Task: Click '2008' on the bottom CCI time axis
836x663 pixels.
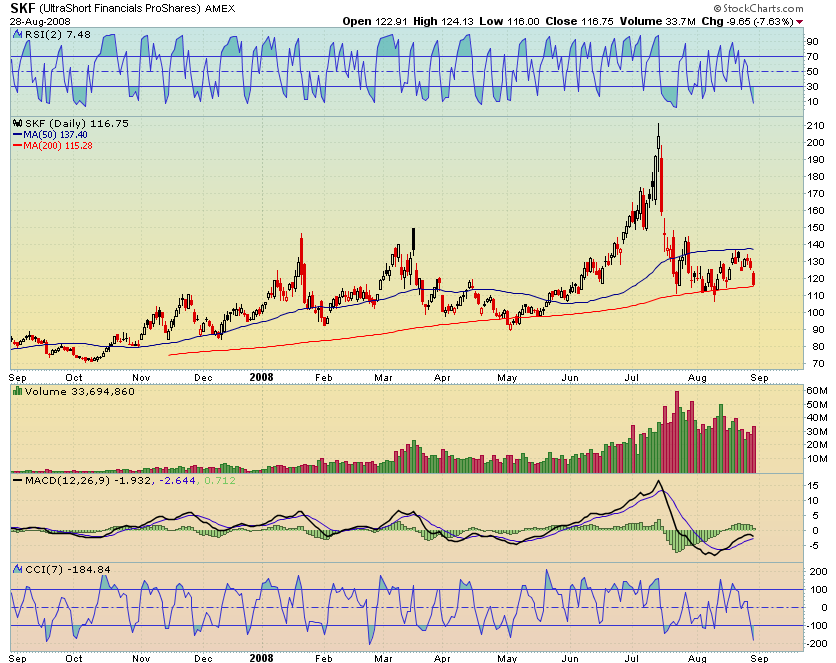Action: pos(261,658)
